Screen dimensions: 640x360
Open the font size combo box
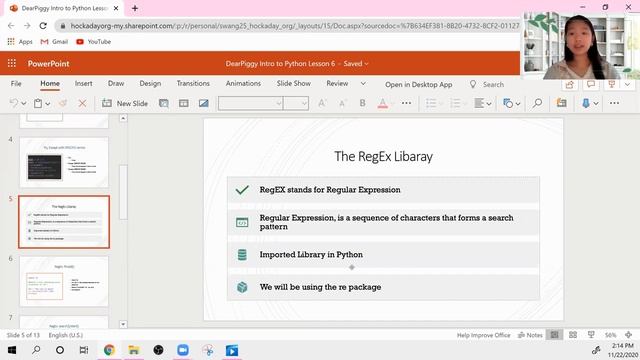point(296,103)
